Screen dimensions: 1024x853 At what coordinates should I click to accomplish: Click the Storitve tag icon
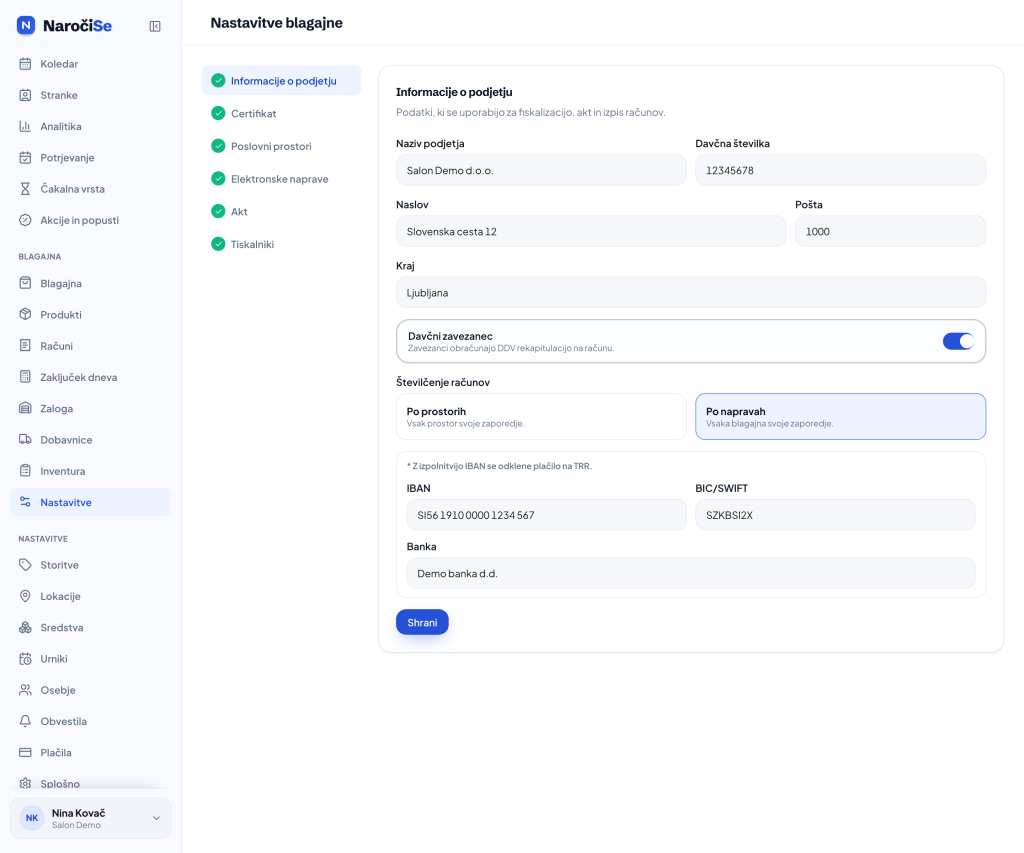pyautogui.click(x=25, y=565)
